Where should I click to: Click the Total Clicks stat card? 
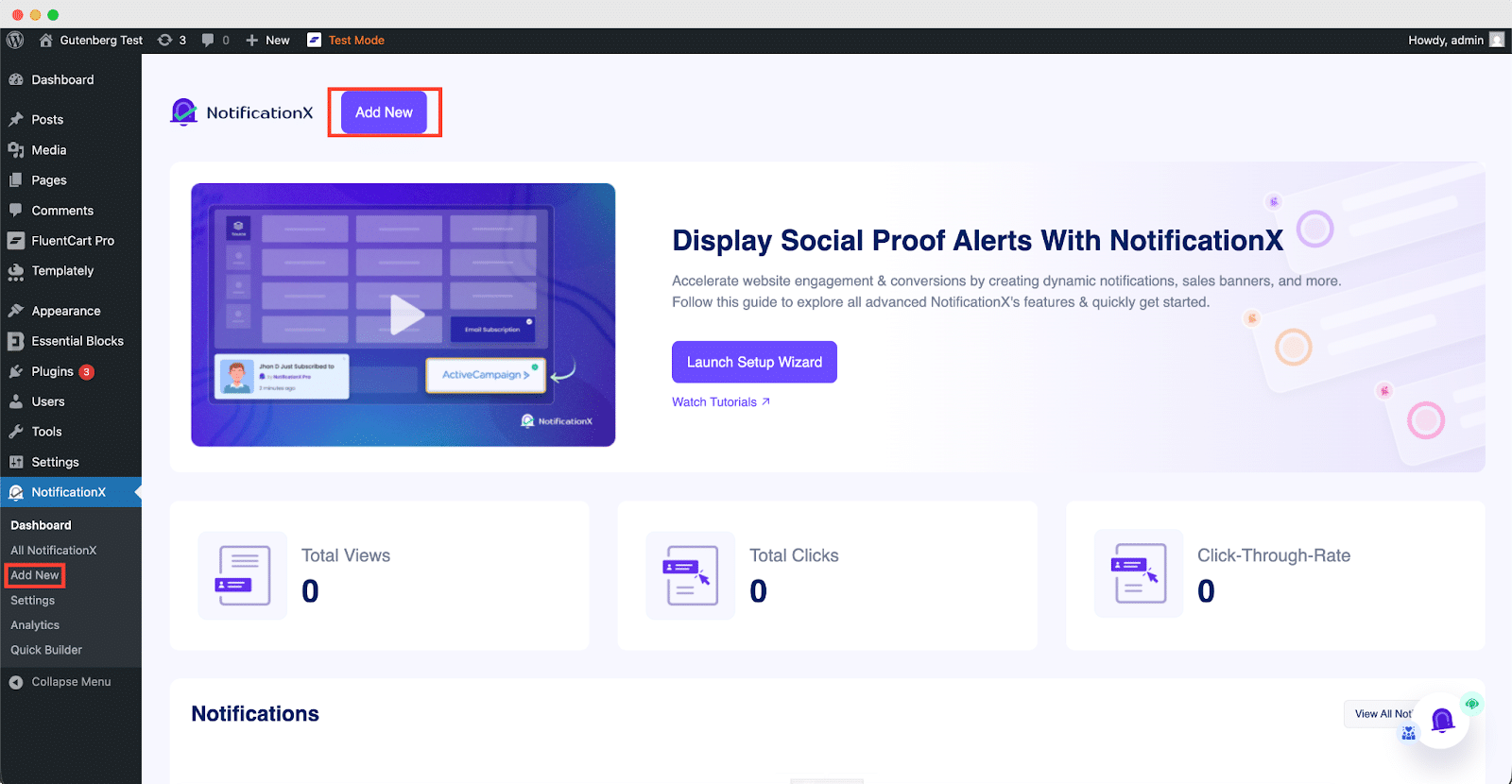tap(827, 575)
